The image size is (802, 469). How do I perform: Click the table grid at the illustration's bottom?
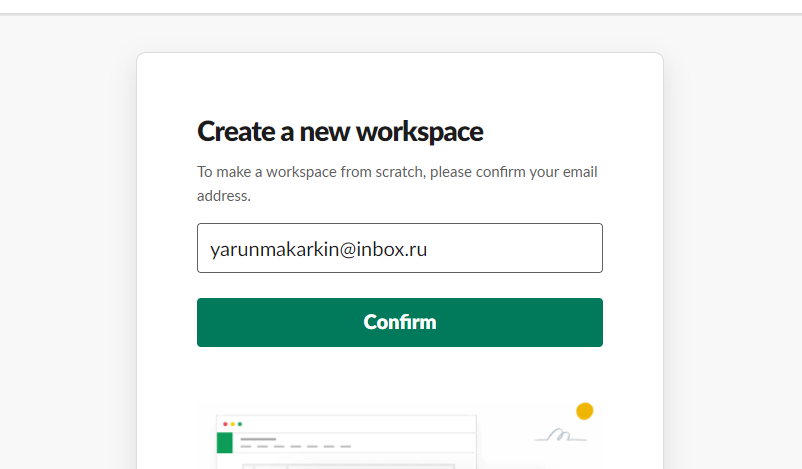click(x=350, y=465)
